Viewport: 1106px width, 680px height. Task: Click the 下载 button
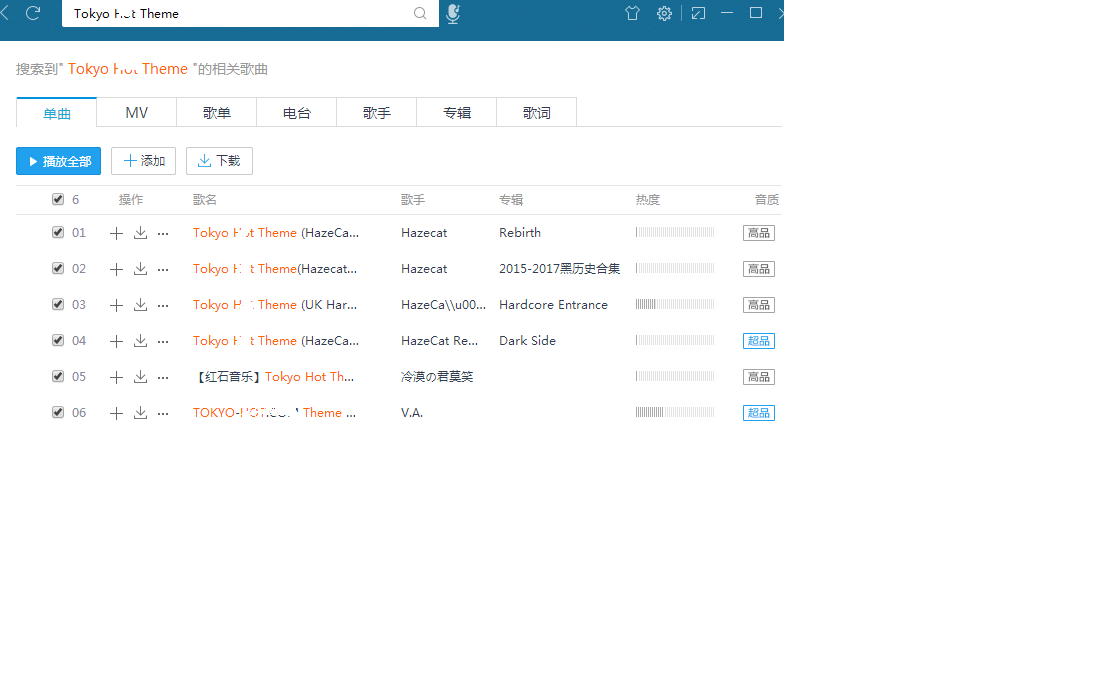[x=219, y=161]
